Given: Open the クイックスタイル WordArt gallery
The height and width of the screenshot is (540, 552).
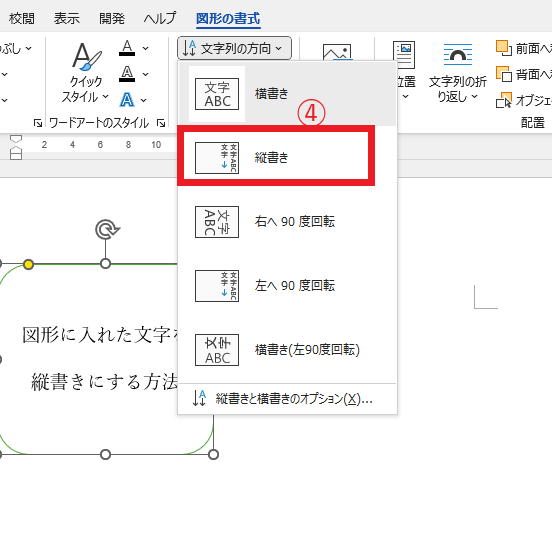Looking at the screenshot, I should coord(86,72).
